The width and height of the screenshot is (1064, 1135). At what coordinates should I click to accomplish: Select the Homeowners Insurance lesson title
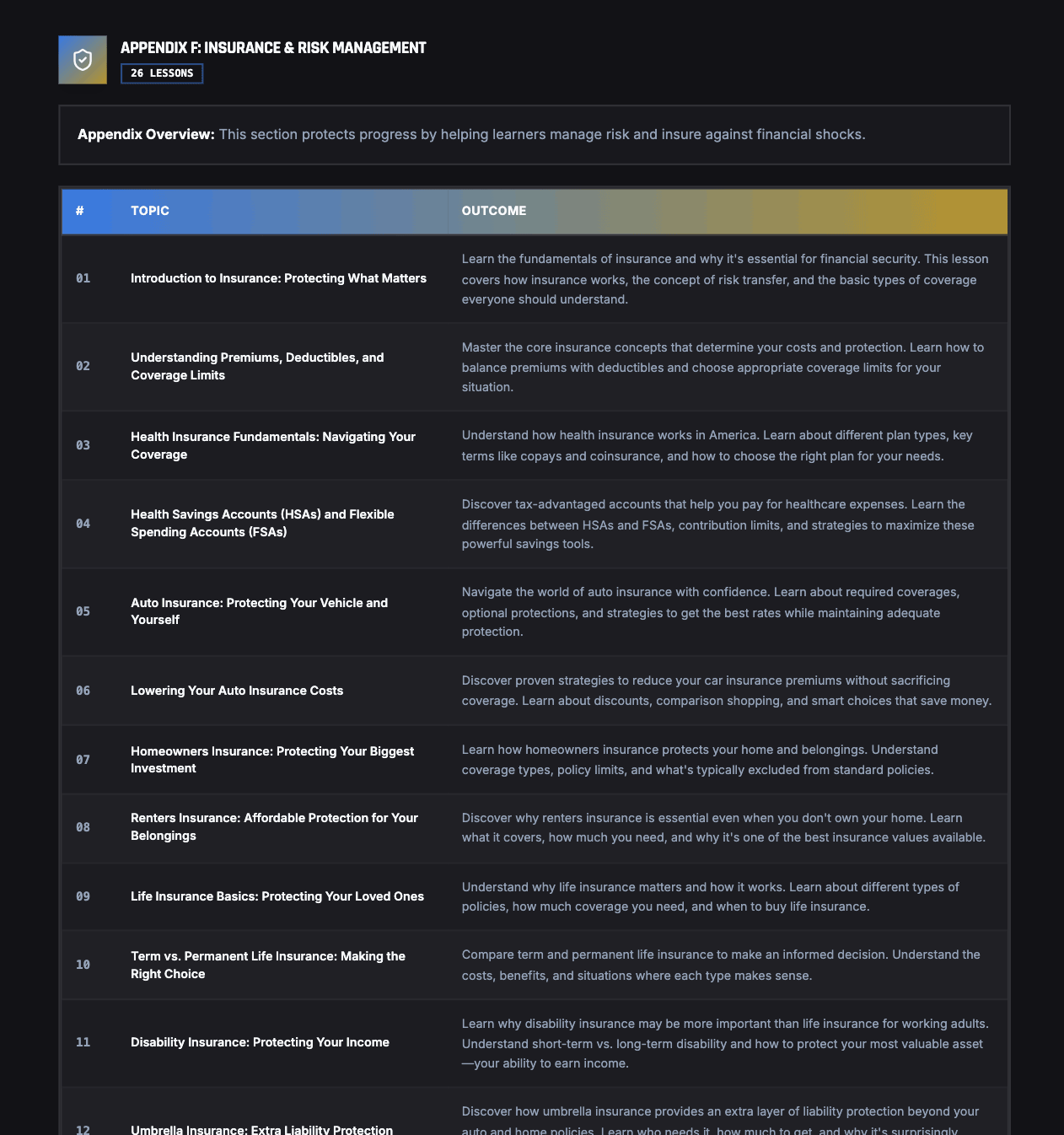[x=271, y=759]
